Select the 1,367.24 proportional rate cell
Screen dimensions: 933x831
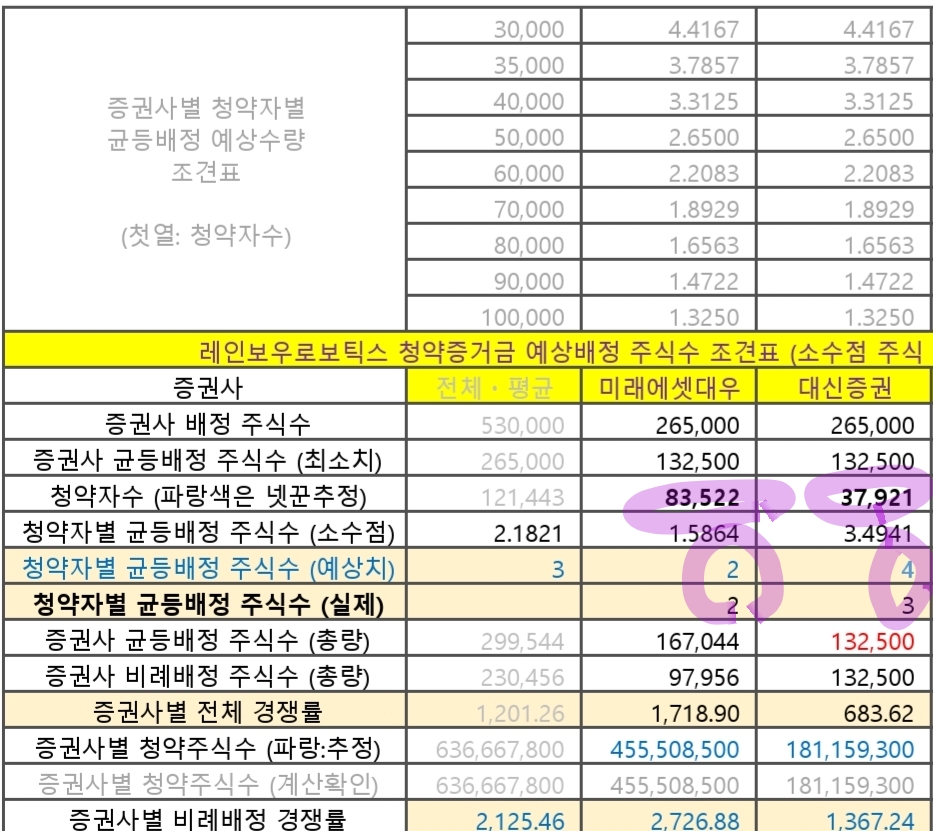tap(844, 816)
